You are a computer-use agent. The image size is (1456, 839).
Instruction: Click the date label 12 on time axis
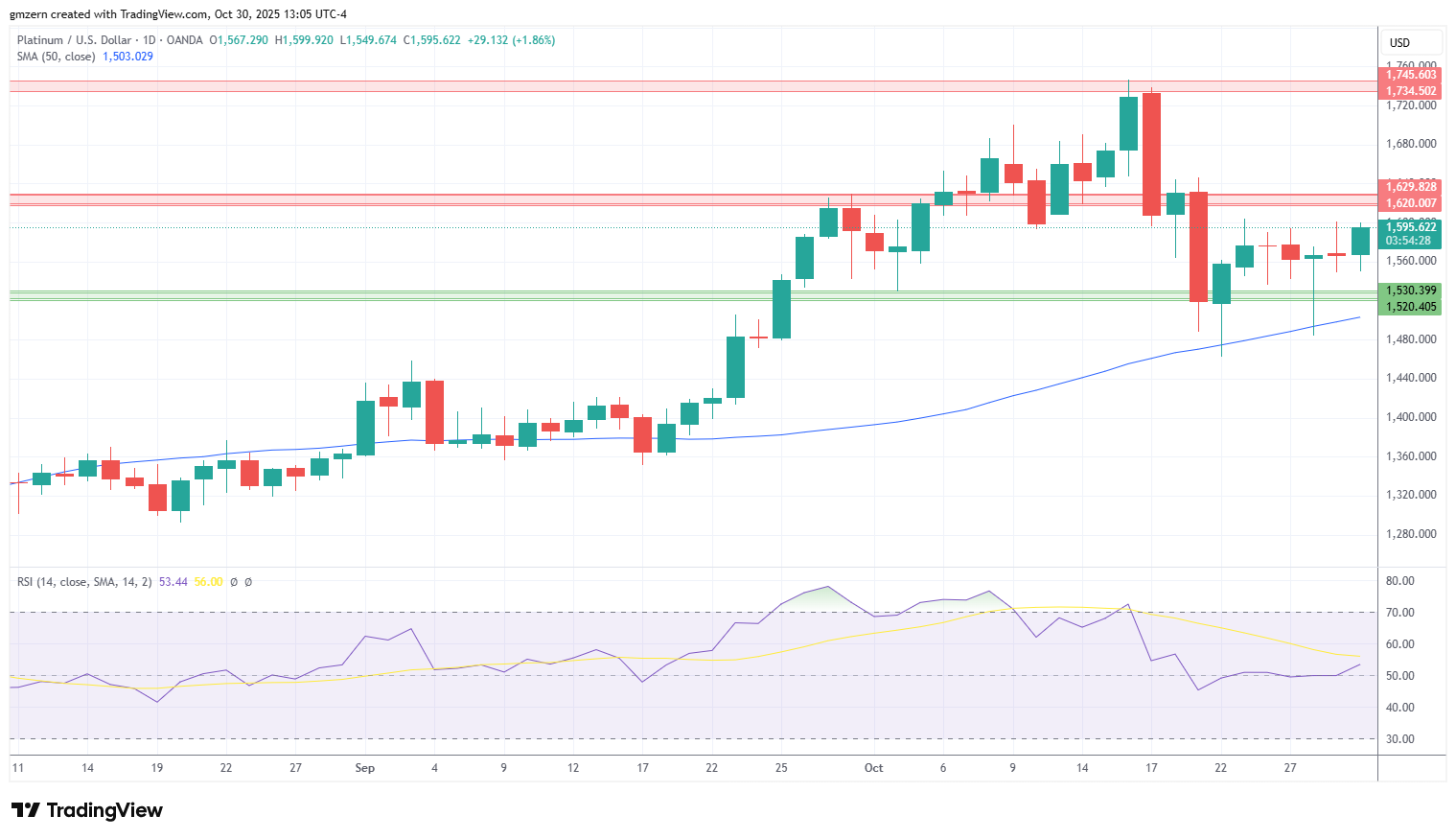pyautogui.click(x=573, y=768)
